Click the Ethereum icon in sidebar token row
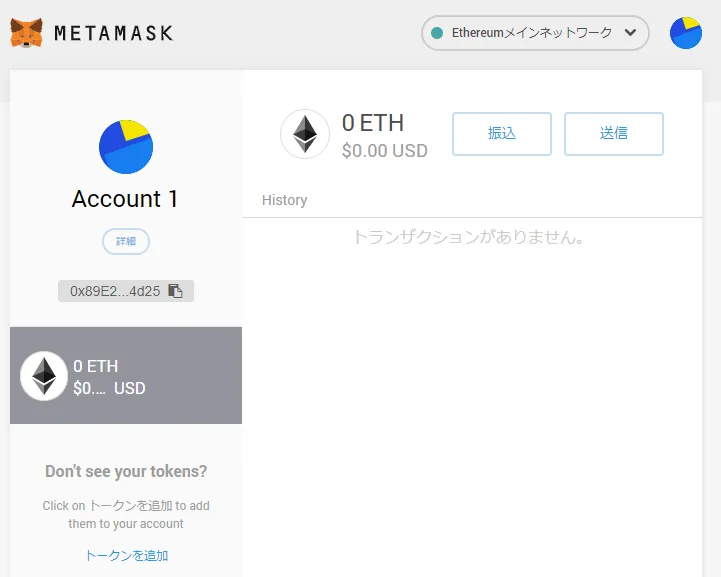 point(44,376)
